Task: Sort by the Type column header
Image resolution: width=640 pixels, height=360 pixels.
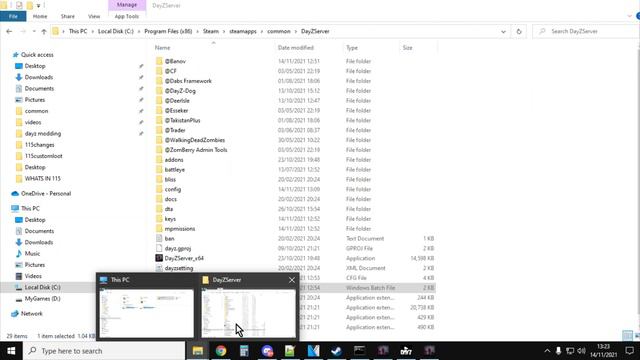Action: click(352, 48)
